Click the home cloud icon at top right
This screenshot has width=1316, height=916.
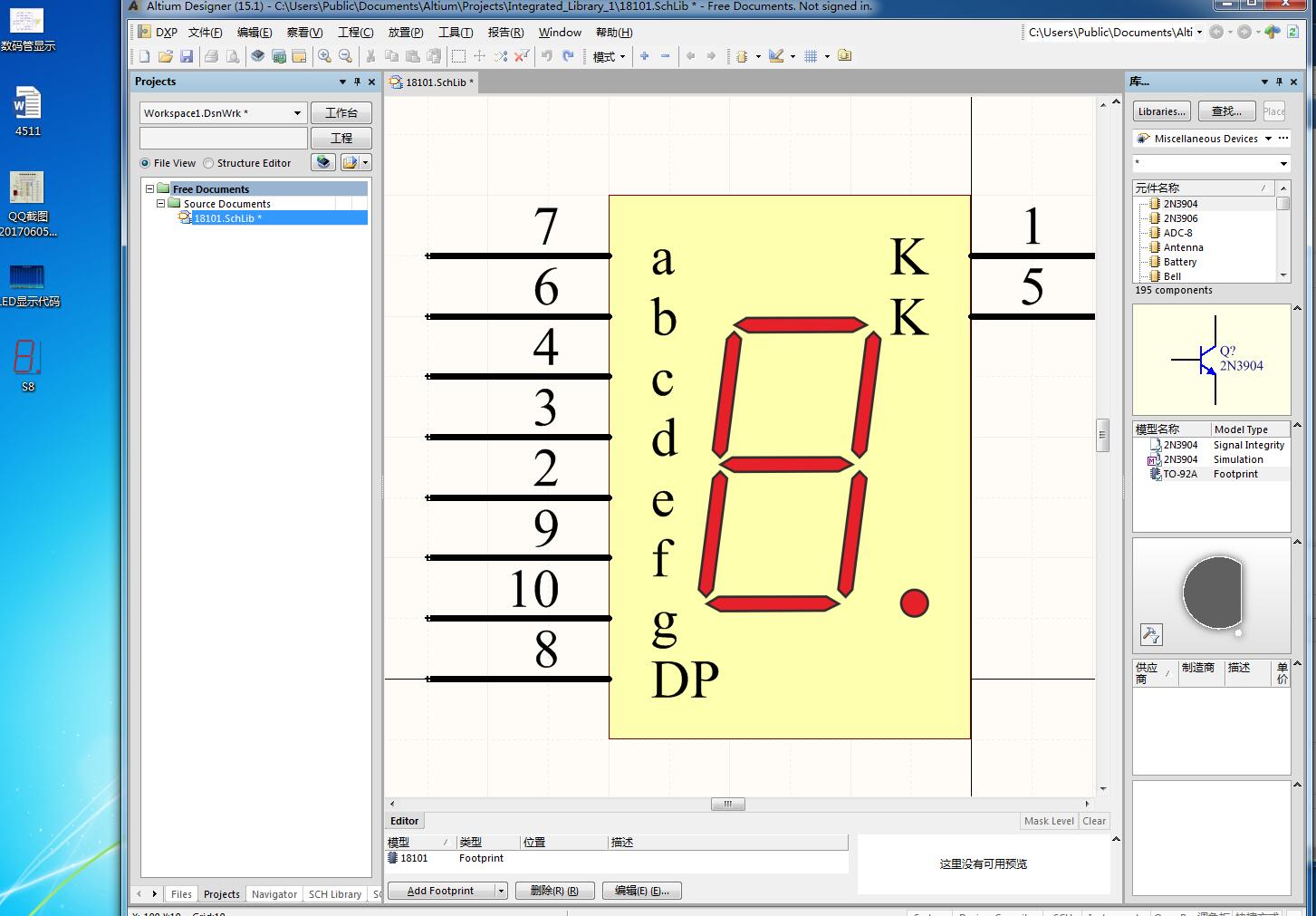click(x=1273, y=32)
